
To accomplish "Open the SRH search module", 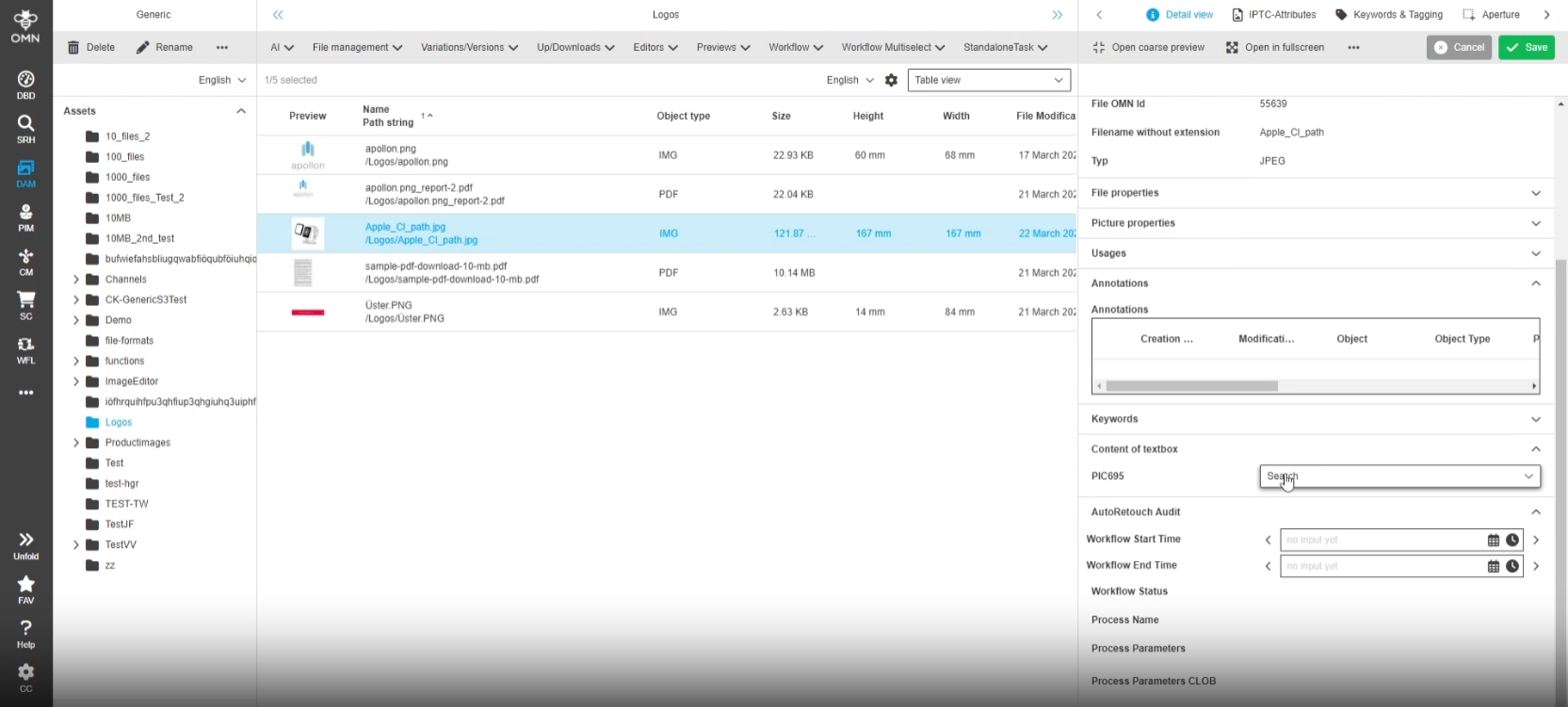I will pos(25,128).
